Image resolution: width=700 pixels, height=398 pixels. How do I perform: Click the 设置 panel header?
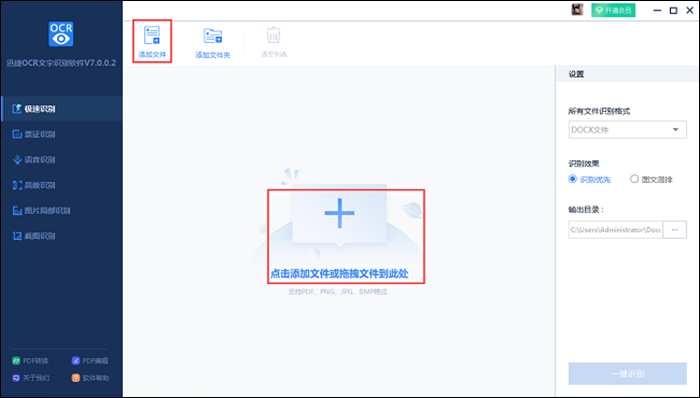coord(627,74)
